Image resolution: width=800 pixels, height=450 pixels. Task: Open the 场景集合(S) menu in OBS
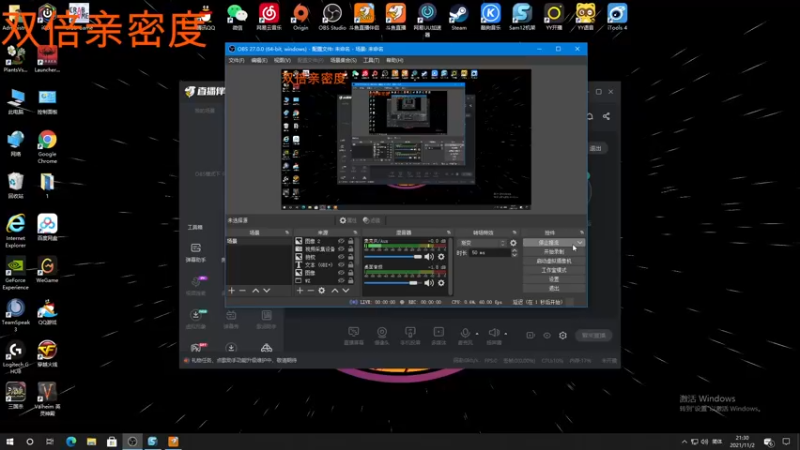[x=343, y=60]
